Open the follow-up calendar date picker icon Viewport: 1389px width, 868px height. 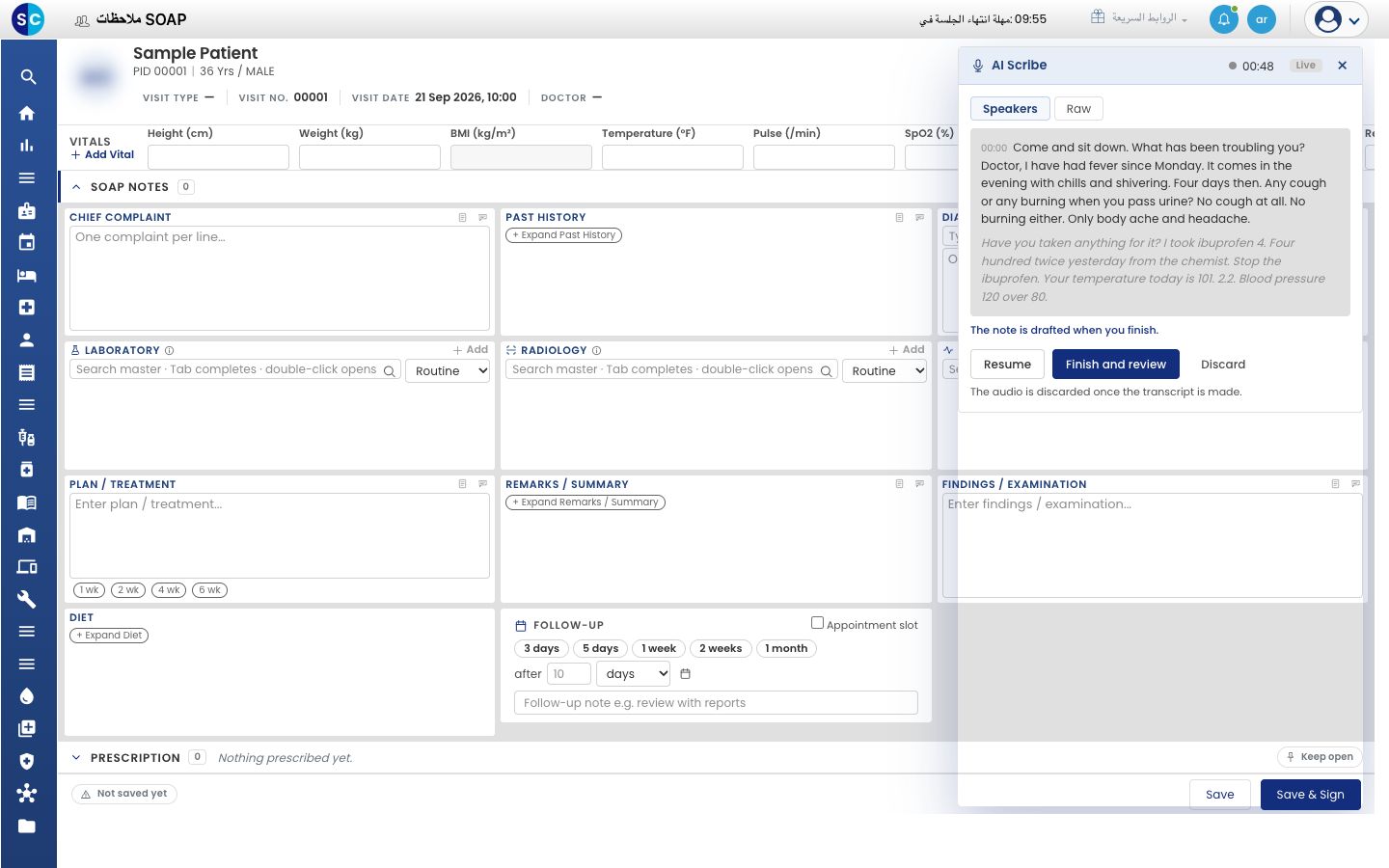click(x=686, y=674)
